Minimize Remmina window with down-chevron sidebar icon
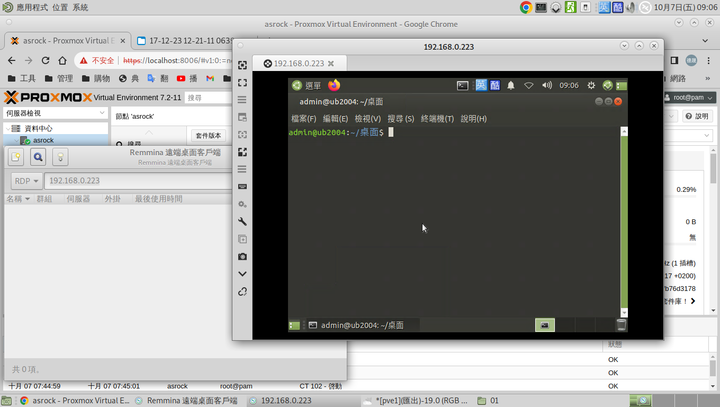The width and height of the screenshot is (720, 407). click(x=242, y=274)
